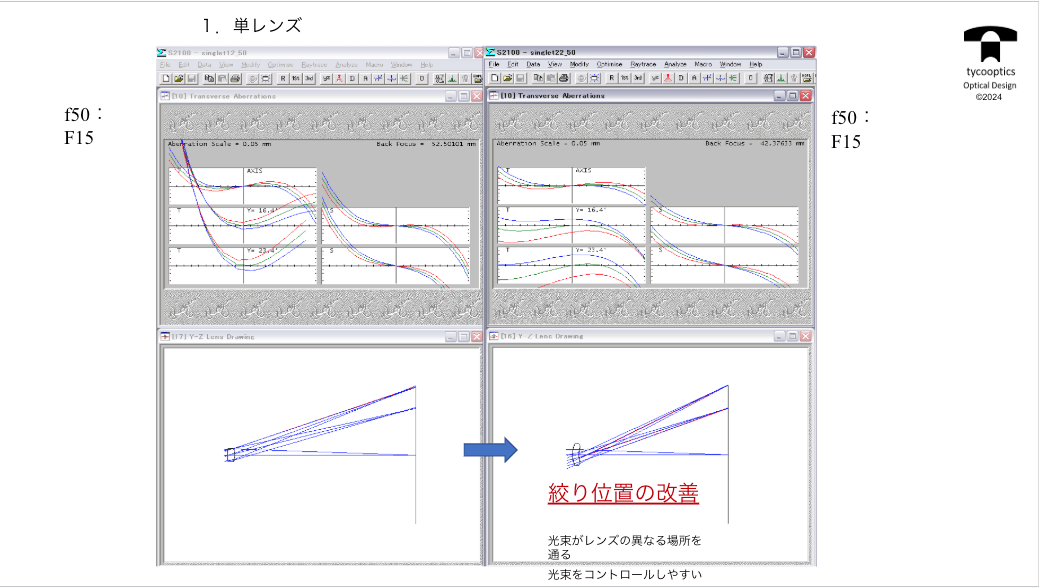The image size is (1039, 588).
Task: Select the [17] Y-Z Lens Drawing title bar
Action: (x=300, y=337)
